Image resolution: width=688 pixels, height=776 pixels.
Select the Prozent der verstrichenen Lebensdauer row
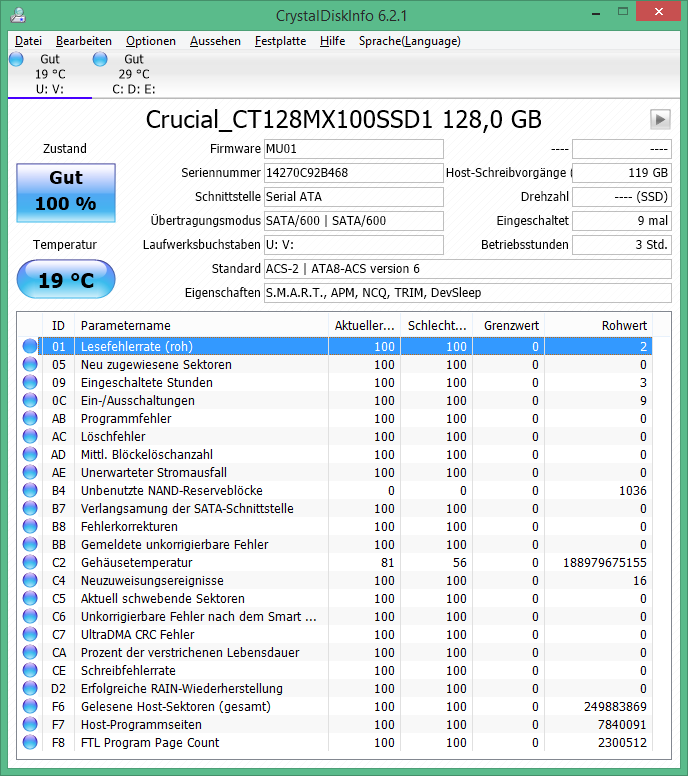click(x=337, y=652)
